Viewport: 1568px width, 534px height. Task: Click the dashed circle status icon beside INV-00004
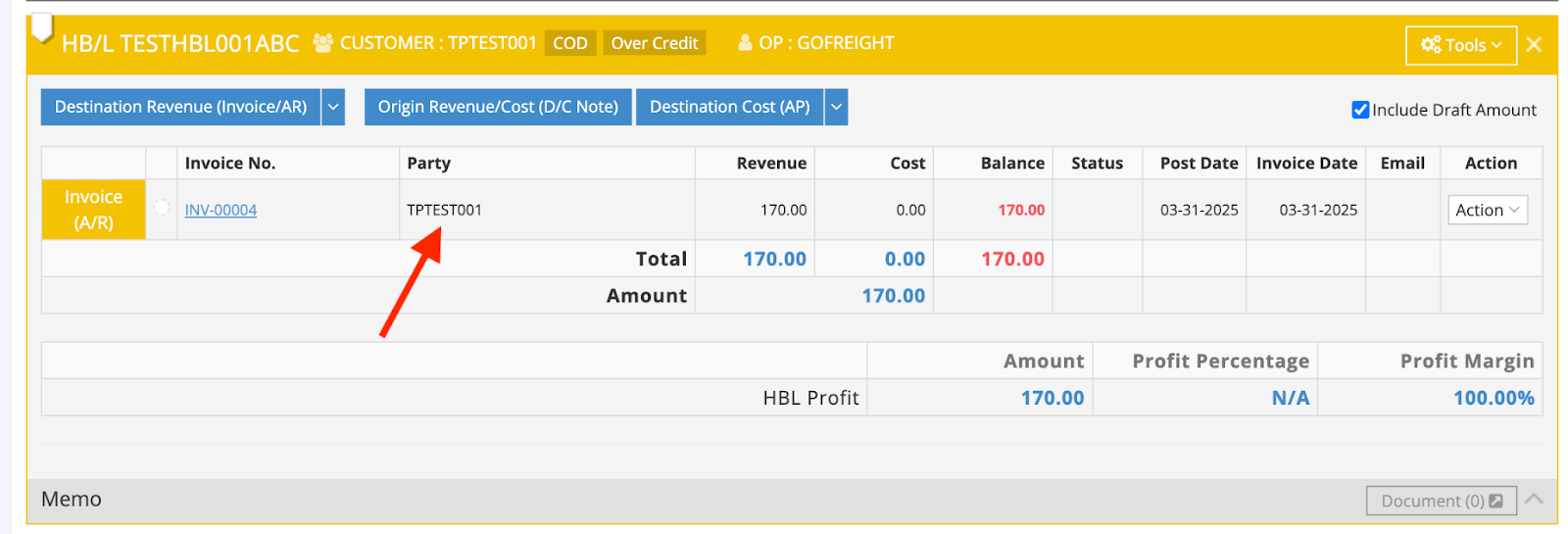(162, 208)
